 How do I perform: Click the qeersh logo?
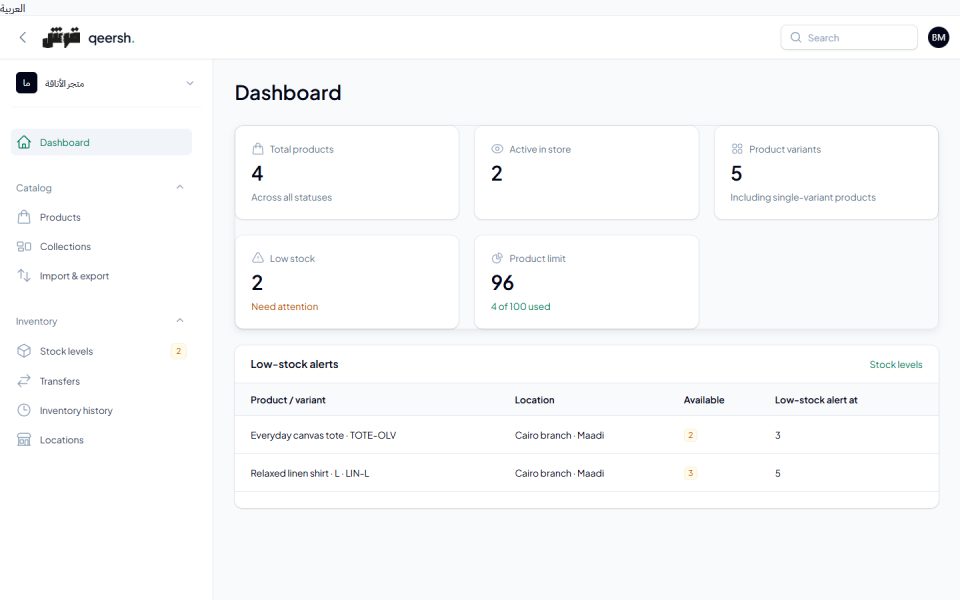point(88,37)
